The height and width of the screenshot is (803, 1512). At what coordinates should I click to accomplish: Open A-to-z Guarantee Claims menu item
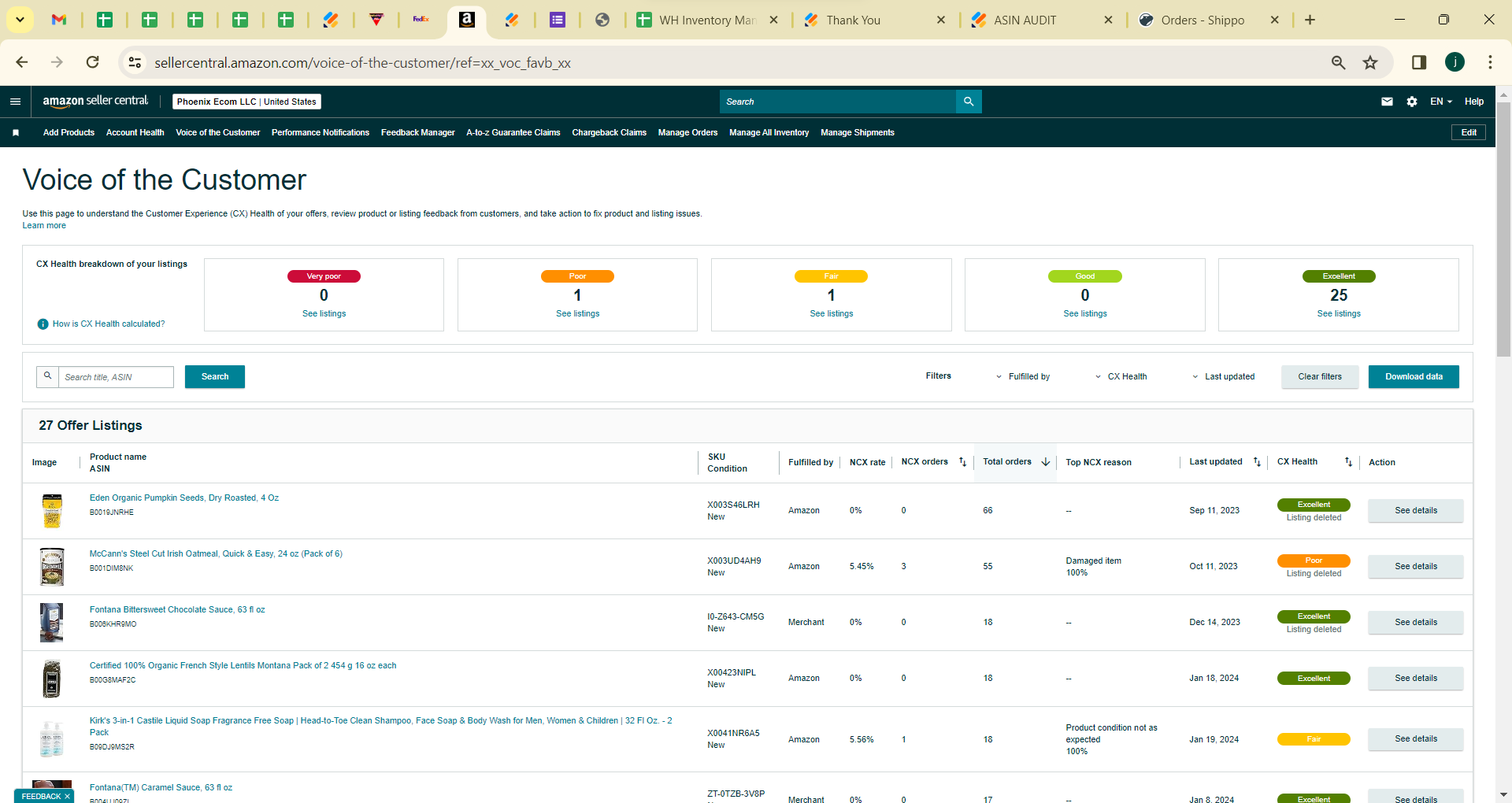[x=513, y=132]
